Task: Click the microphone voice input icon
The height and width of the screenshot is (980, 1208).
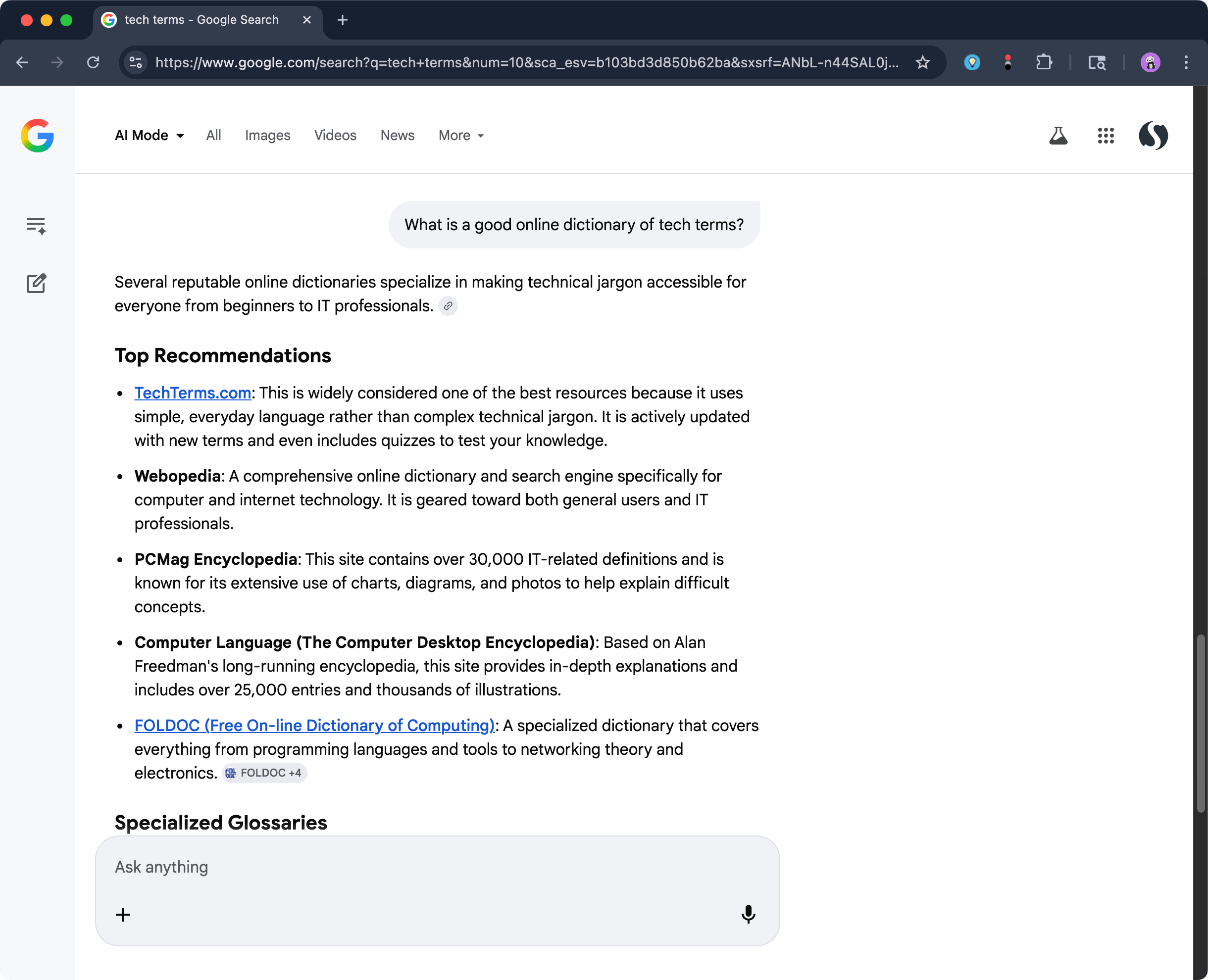Action: 748,914
